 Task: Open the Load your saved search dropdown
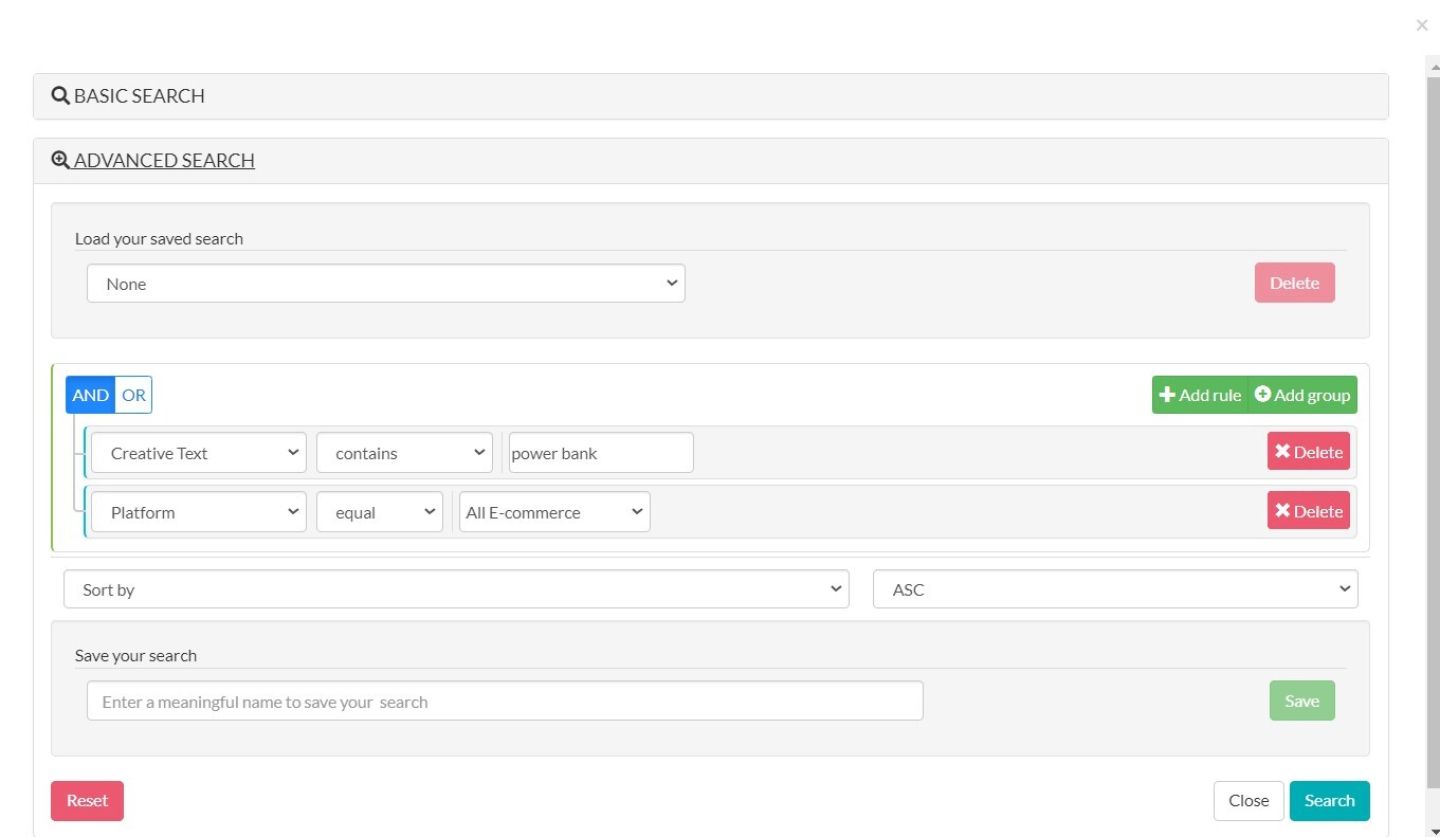tap(385, 284)
